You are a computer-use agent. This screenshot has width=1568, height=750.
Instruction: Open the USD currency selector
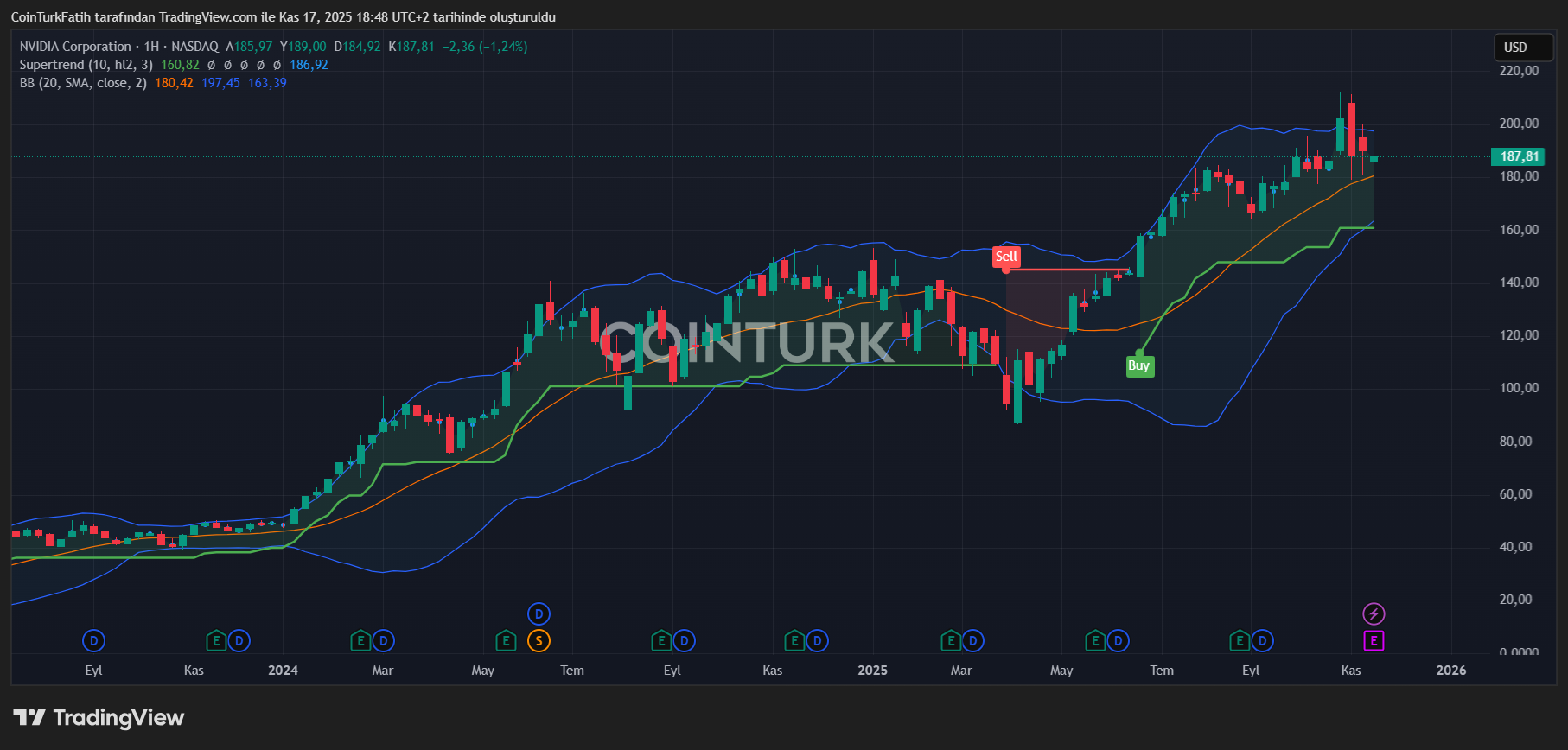click(x=1523, y=48)
